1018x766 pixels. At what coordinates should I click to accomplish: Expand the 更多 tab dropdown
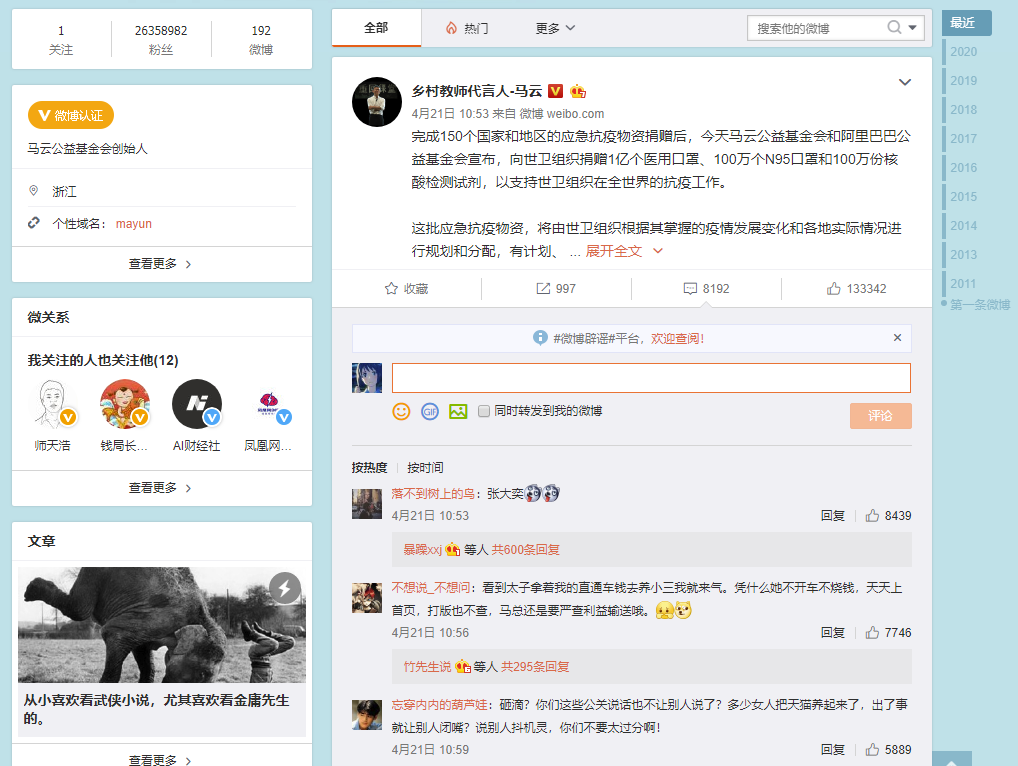555,28
